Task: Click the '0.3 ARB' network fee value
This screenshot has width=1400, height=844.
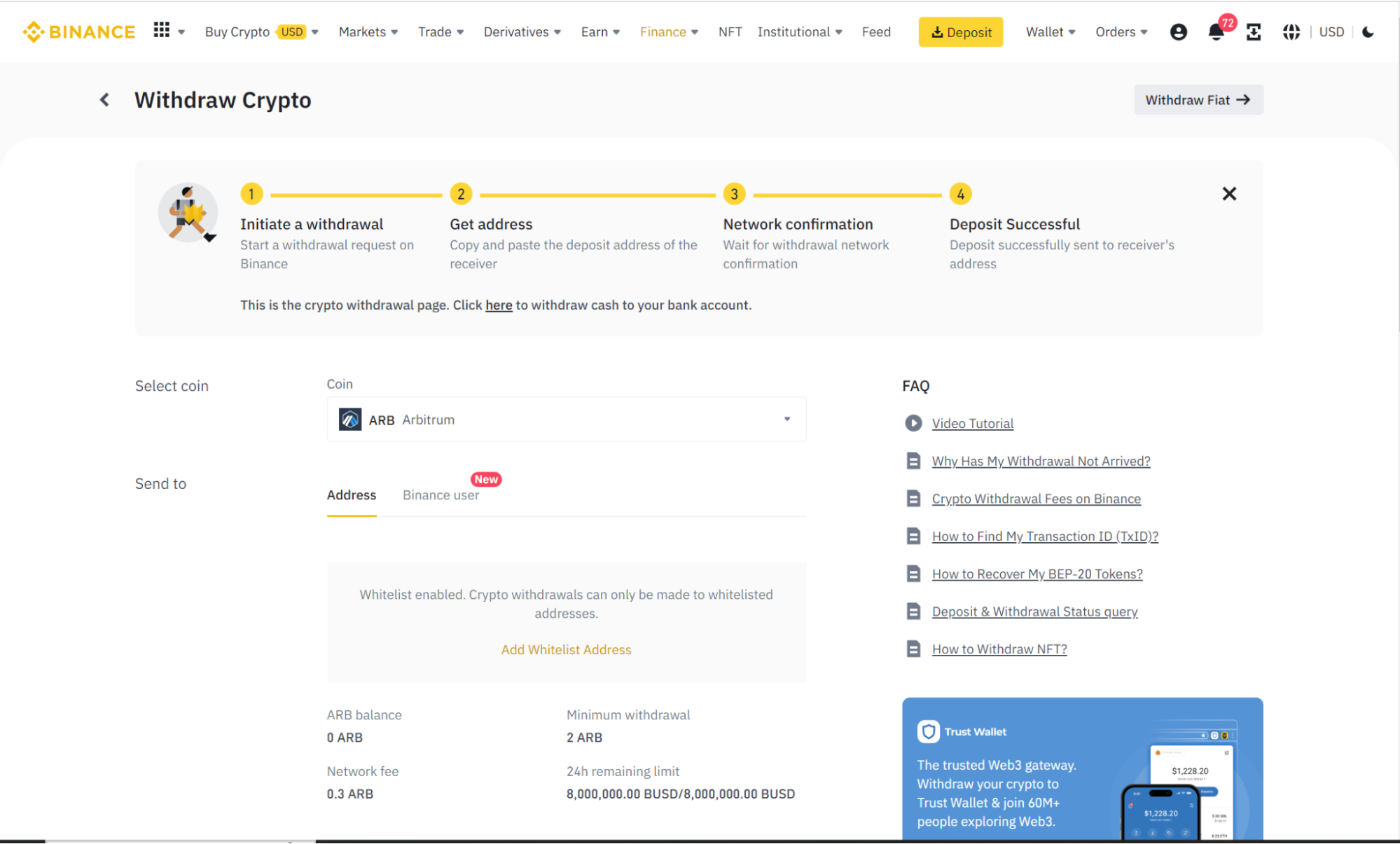Action: pos(350,794)
